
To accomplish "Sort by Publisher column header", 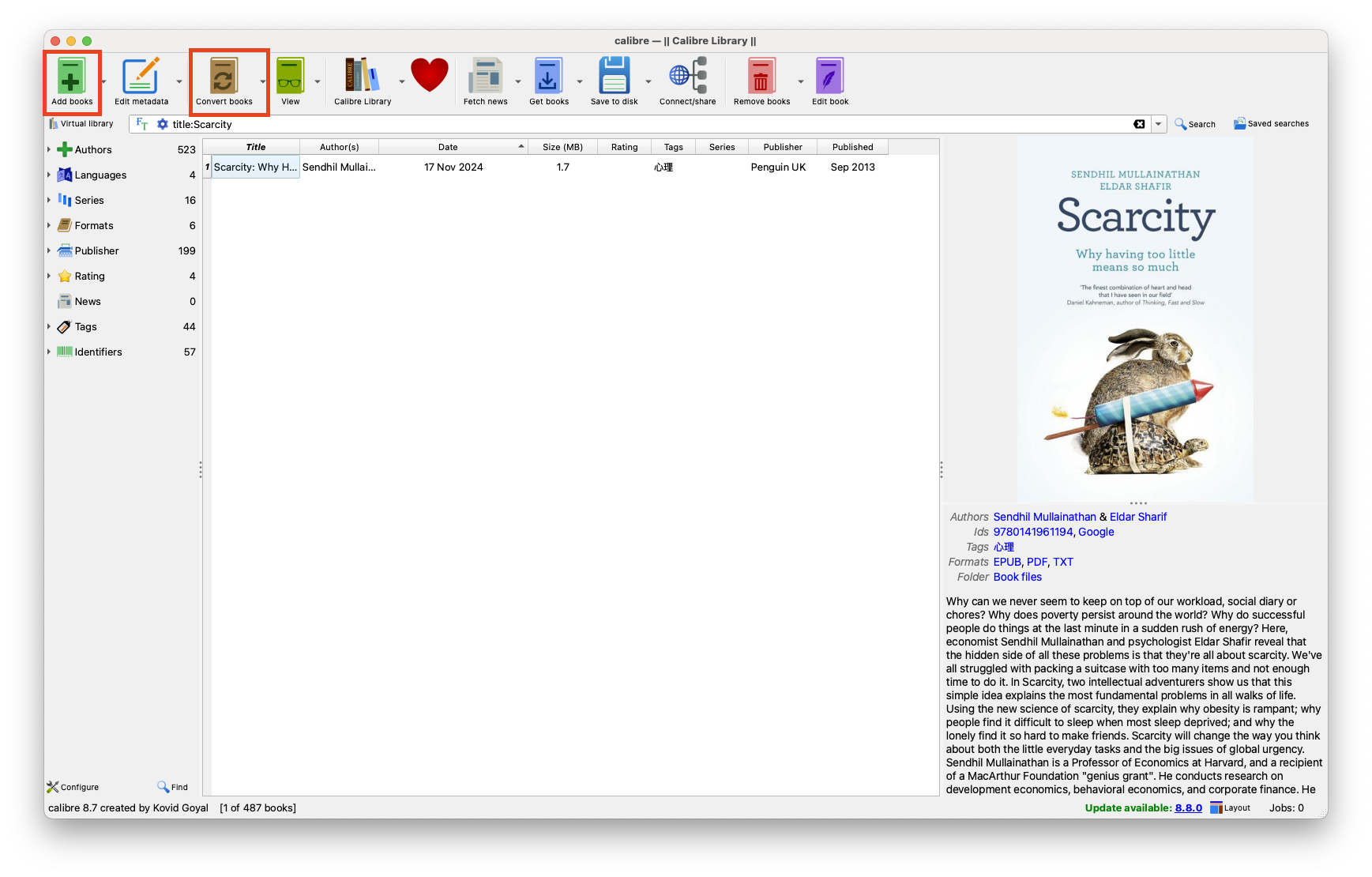I will (782, 147).
